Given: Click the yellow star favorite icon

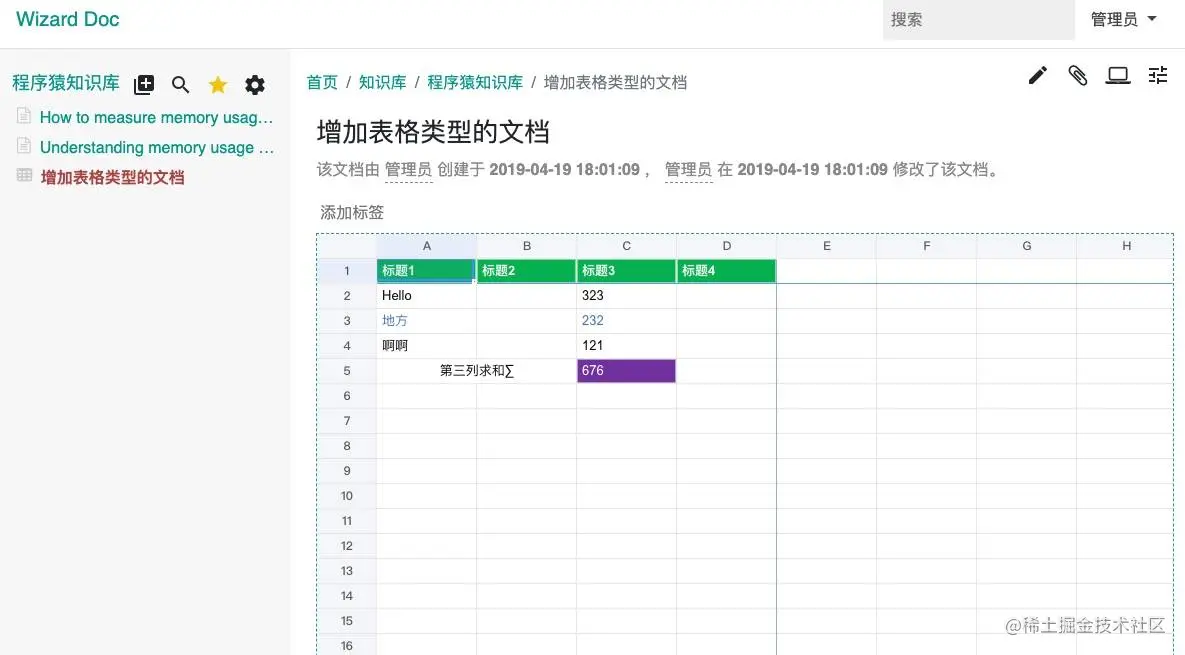Looking at the screenshot, I should tap(218, 85).
